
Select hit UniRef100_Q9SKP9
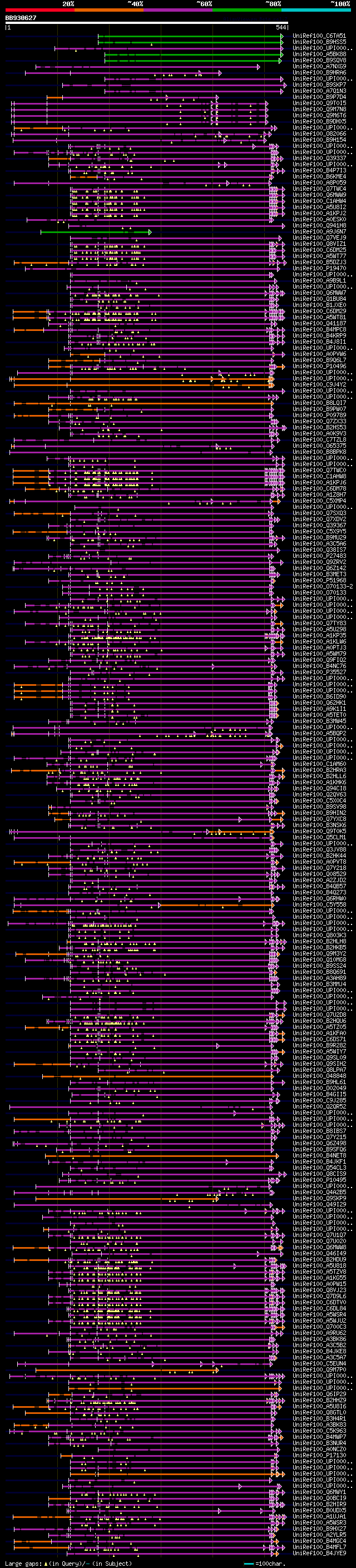coord(319,1199)
